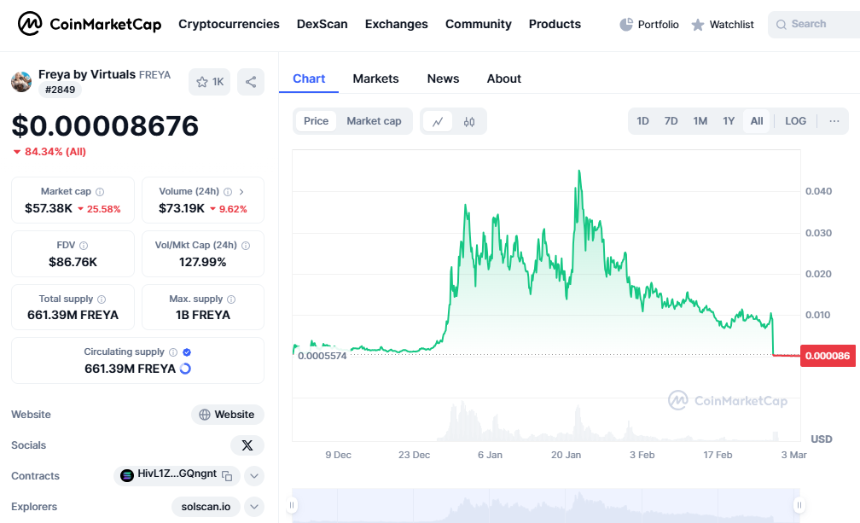This screenshot has height=523, width=860.
Task: Click the $0.00008676 price text
Action: coord(105,126)
